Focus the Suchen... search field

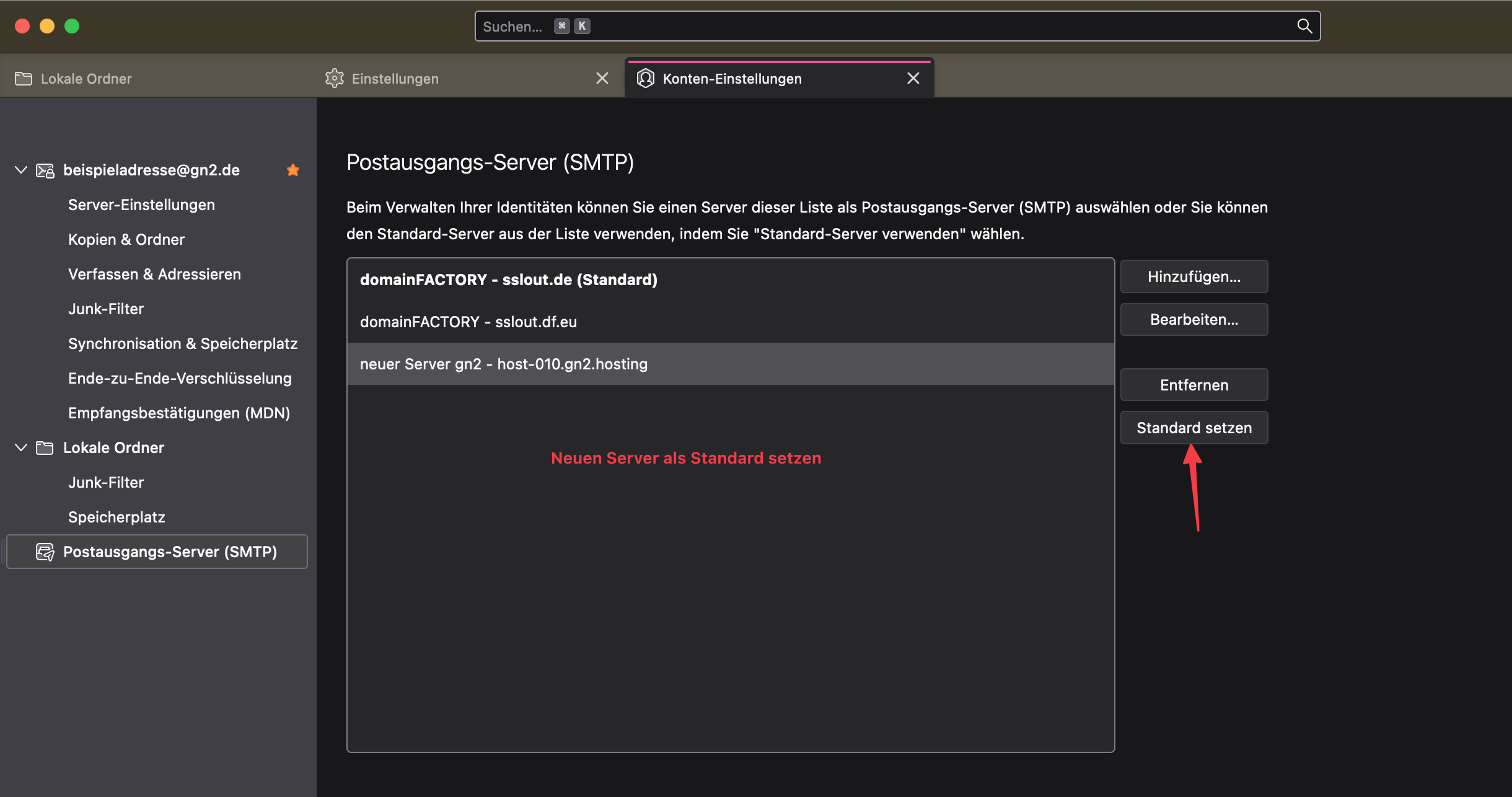point(897,26)
